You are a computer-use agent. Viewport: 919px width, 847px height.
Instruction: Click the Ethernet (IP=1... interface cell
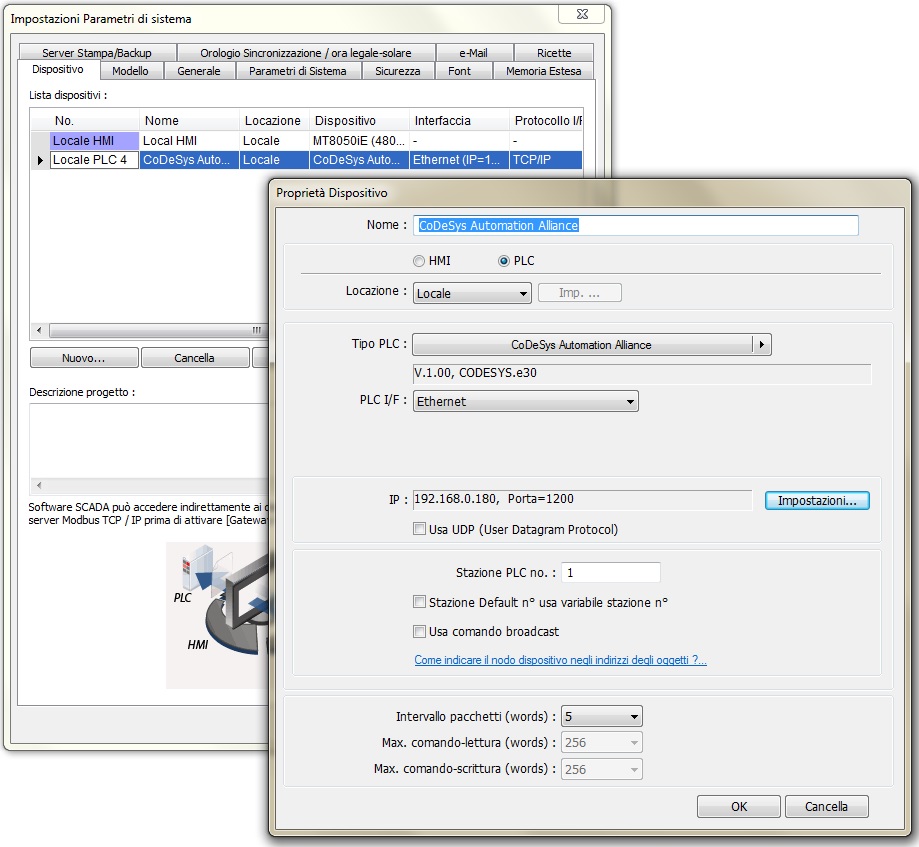(x=459, y=160)
